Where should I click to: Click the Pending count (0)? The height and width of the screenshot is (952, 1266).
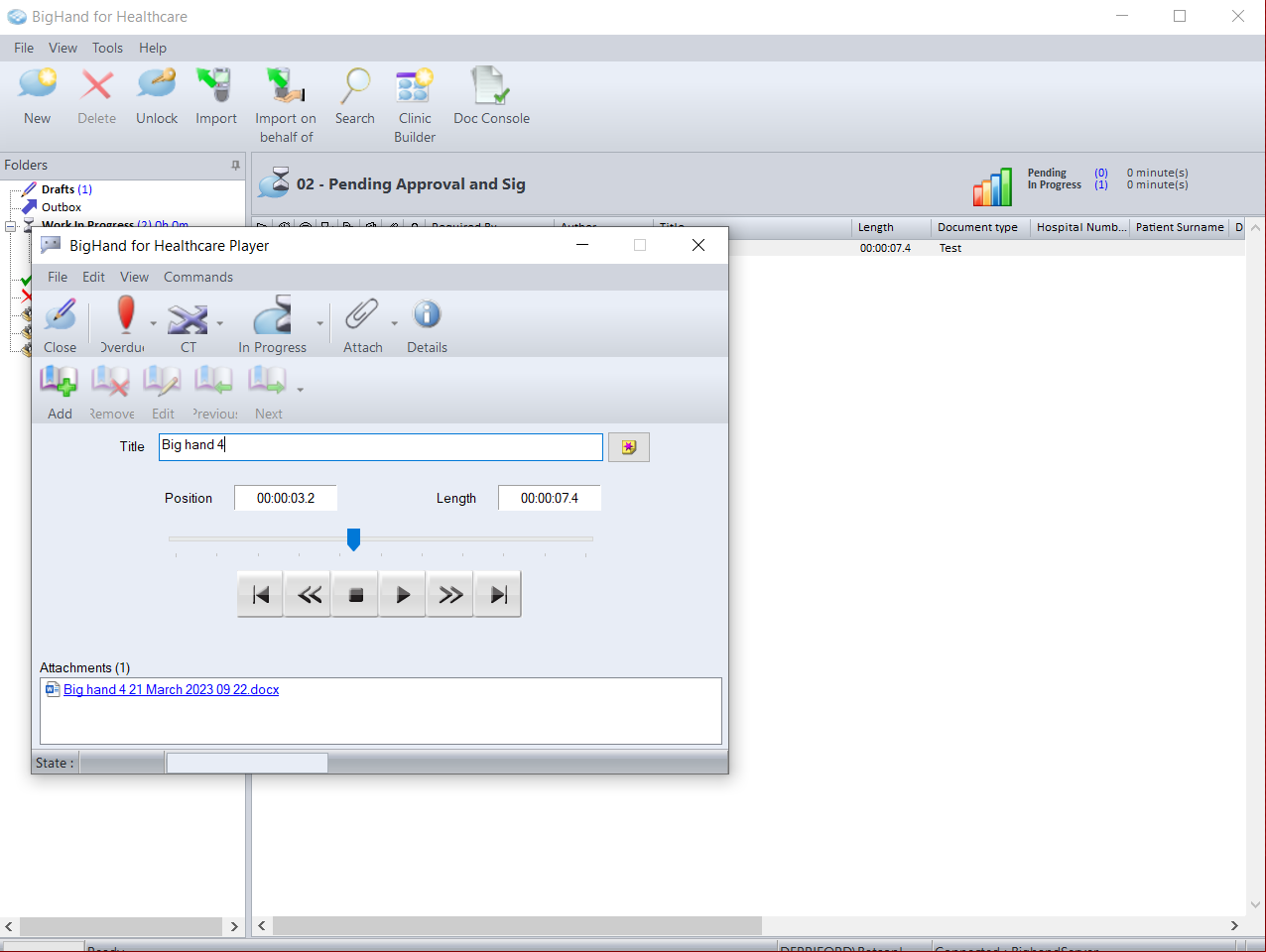[x=1101, y=173]
